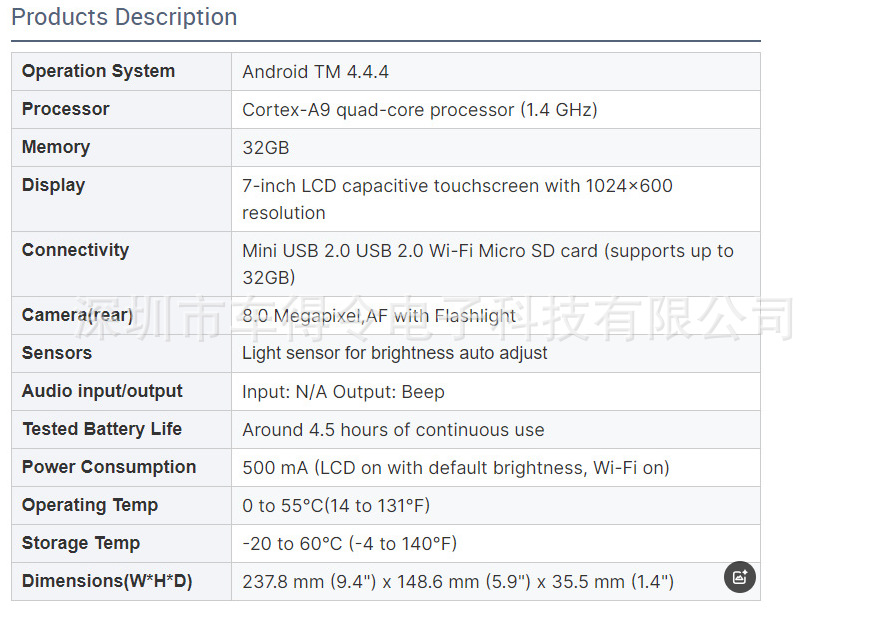Click the Memory row label
869x618 pixels.
coord(55,147)
